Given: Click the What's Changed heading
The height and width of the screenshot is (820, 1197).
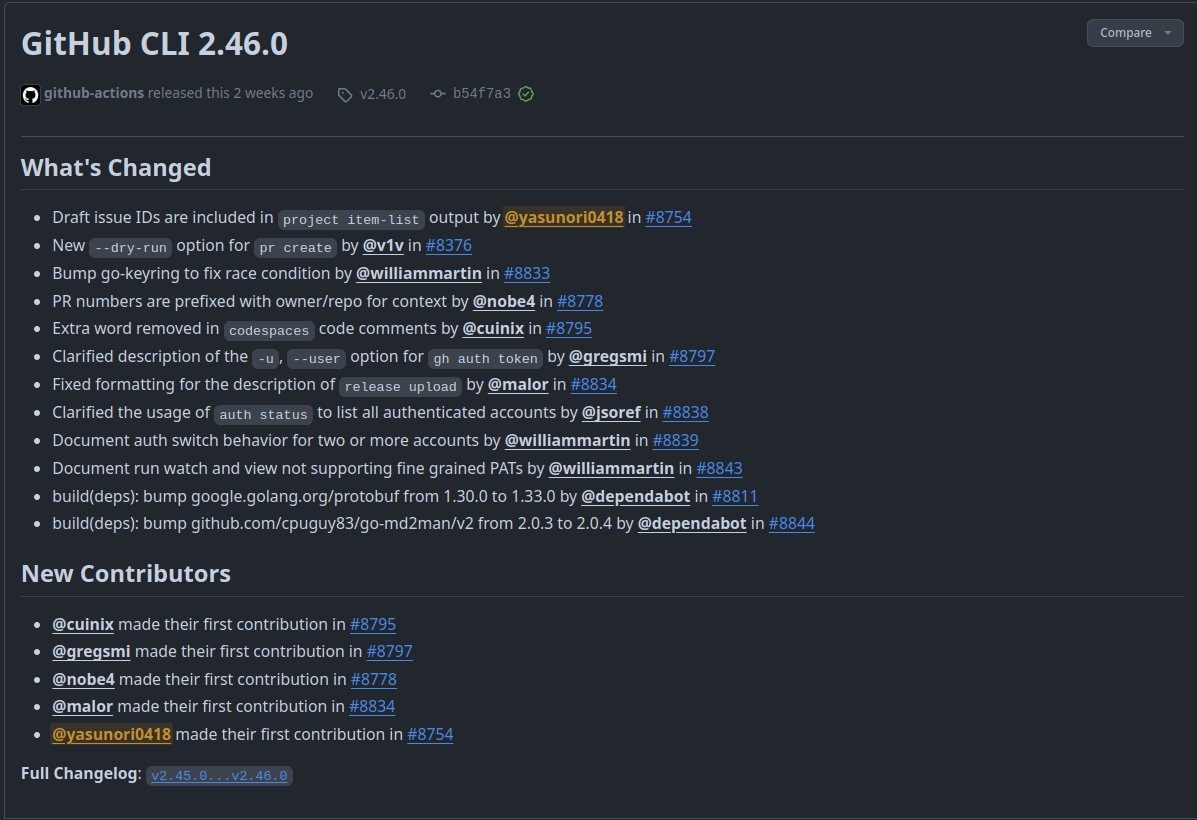Looking at the screenshot, I should [116, 168].
